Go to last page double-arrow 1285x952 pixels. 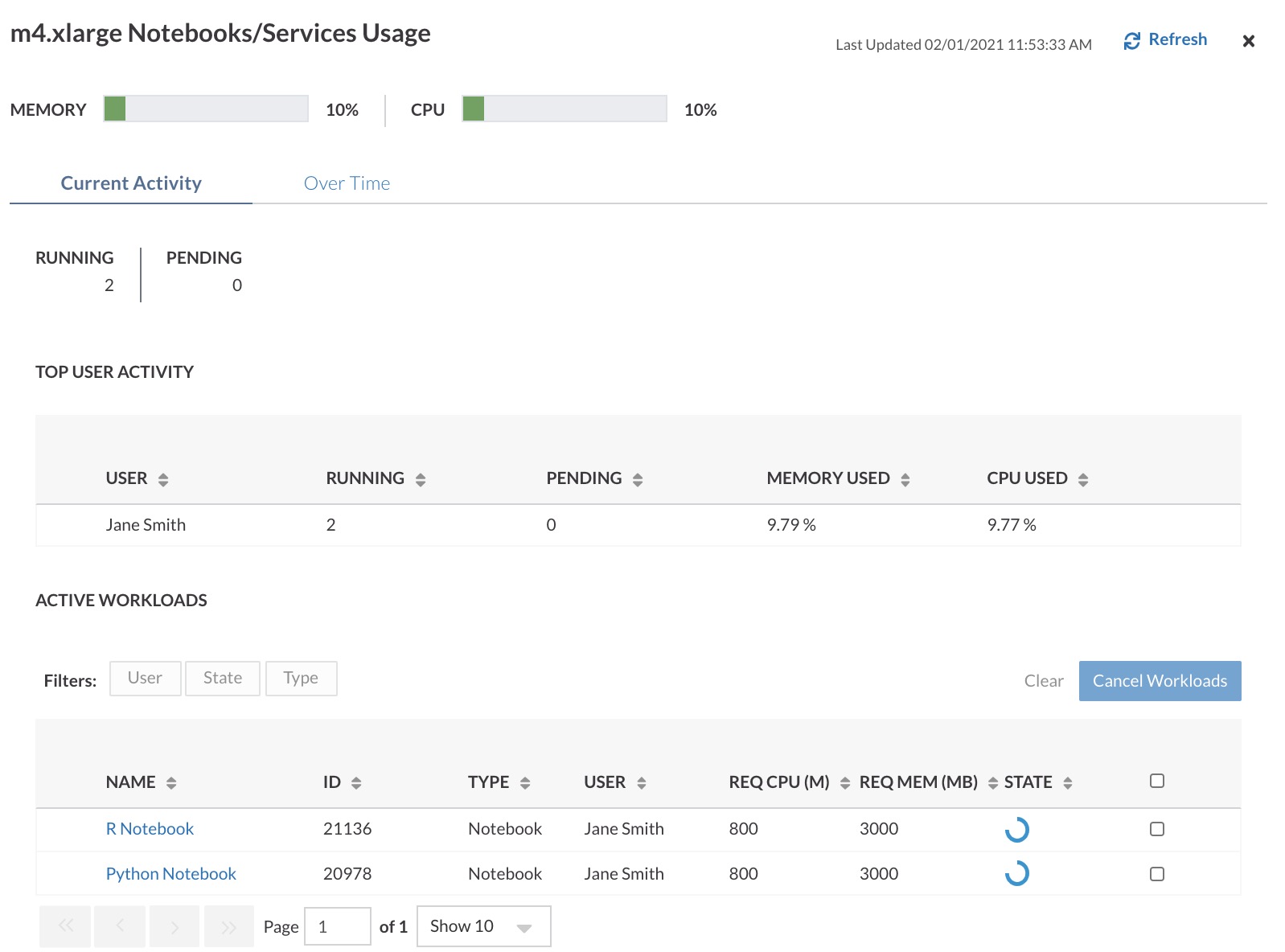[x=229, y=926]
